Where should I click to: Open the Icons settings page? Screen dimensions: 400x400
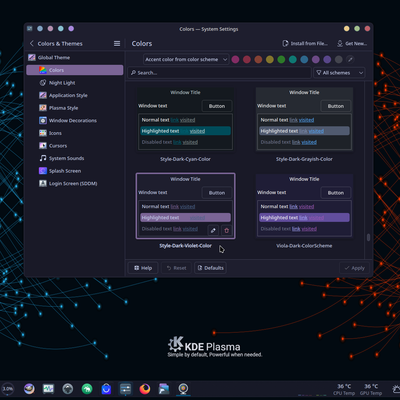tap(75, 133)
